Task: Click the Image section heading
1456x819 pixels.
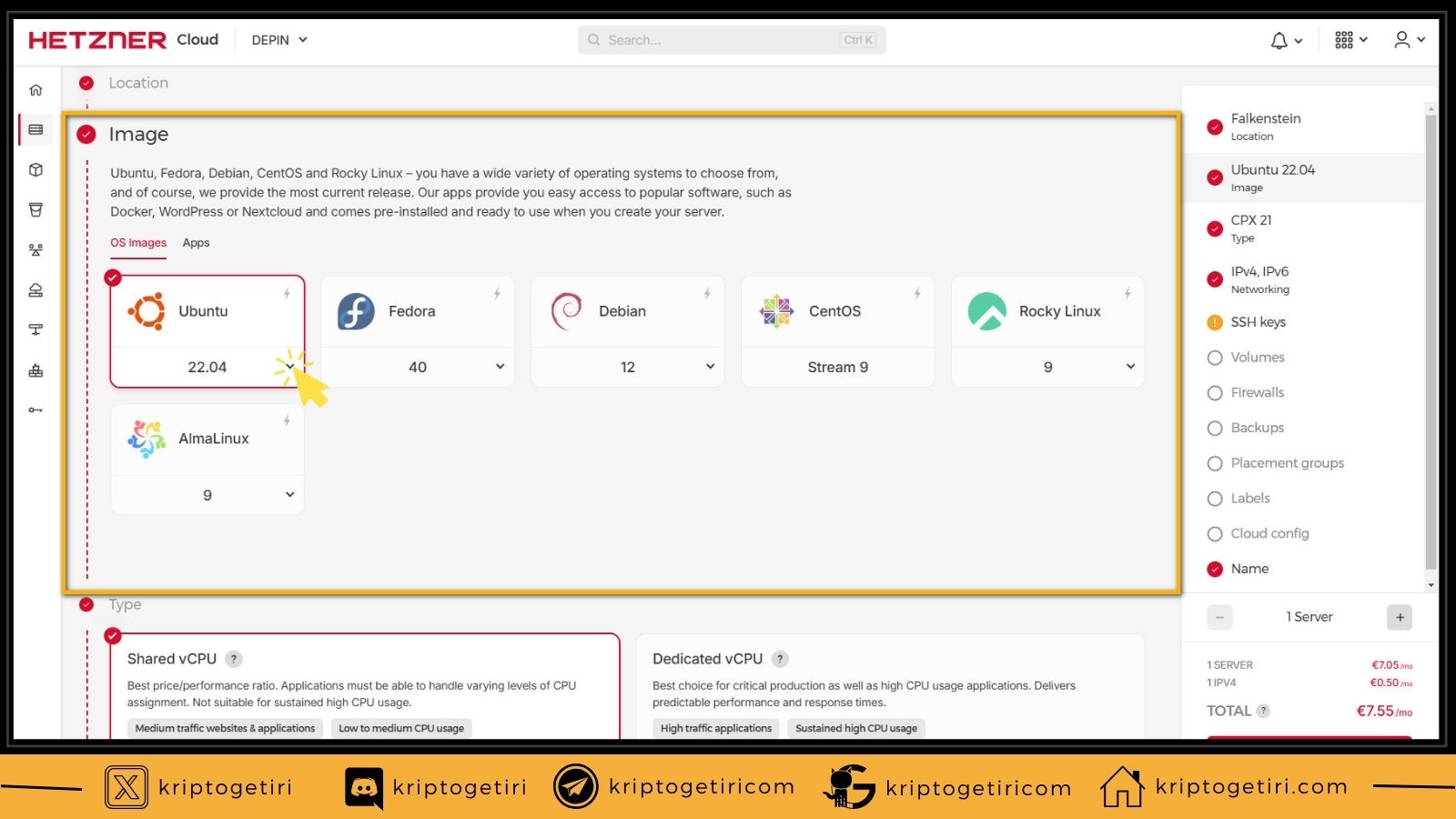Action: click(138, 135)
